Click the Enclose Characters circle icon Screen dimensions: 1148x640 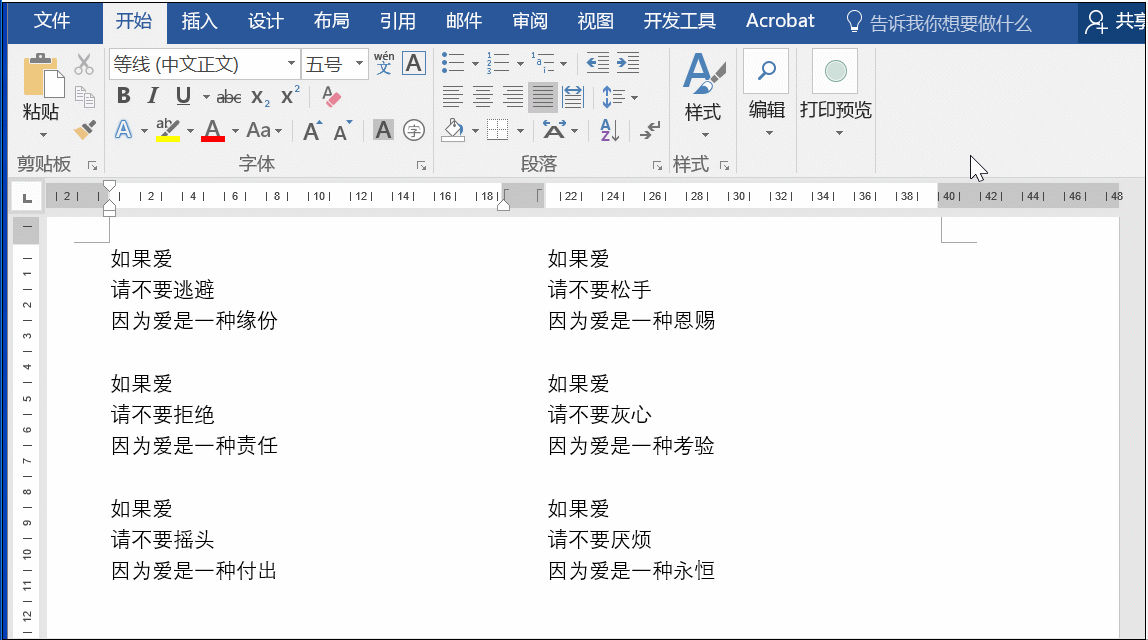(414, 130)
